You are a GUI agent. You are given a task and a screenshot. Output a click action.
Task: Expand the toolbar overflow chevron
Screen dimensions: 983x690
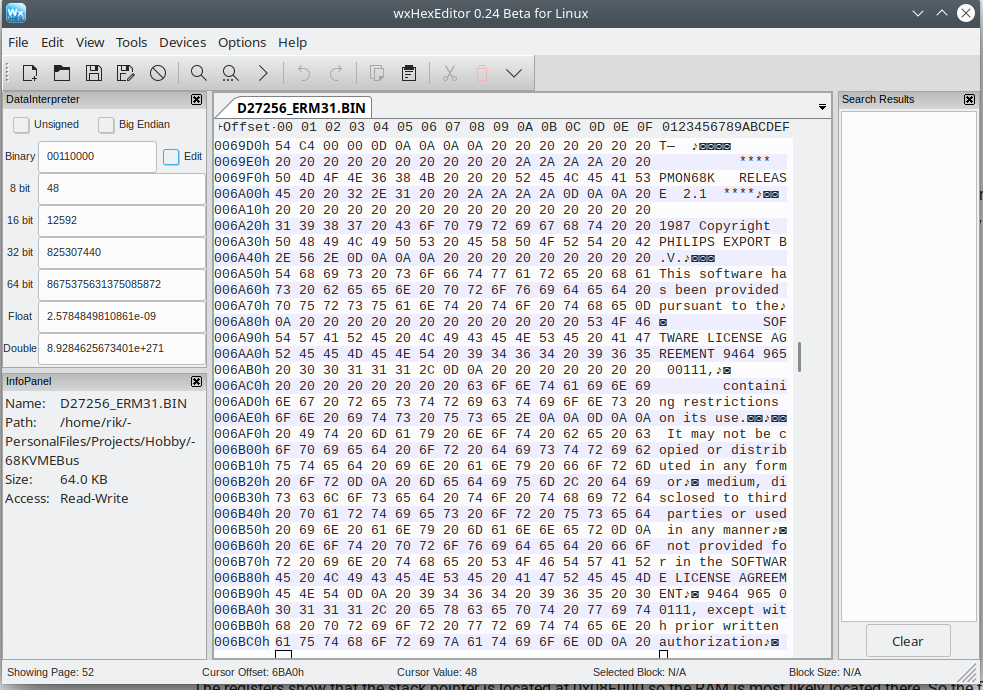tap(514, 73)
